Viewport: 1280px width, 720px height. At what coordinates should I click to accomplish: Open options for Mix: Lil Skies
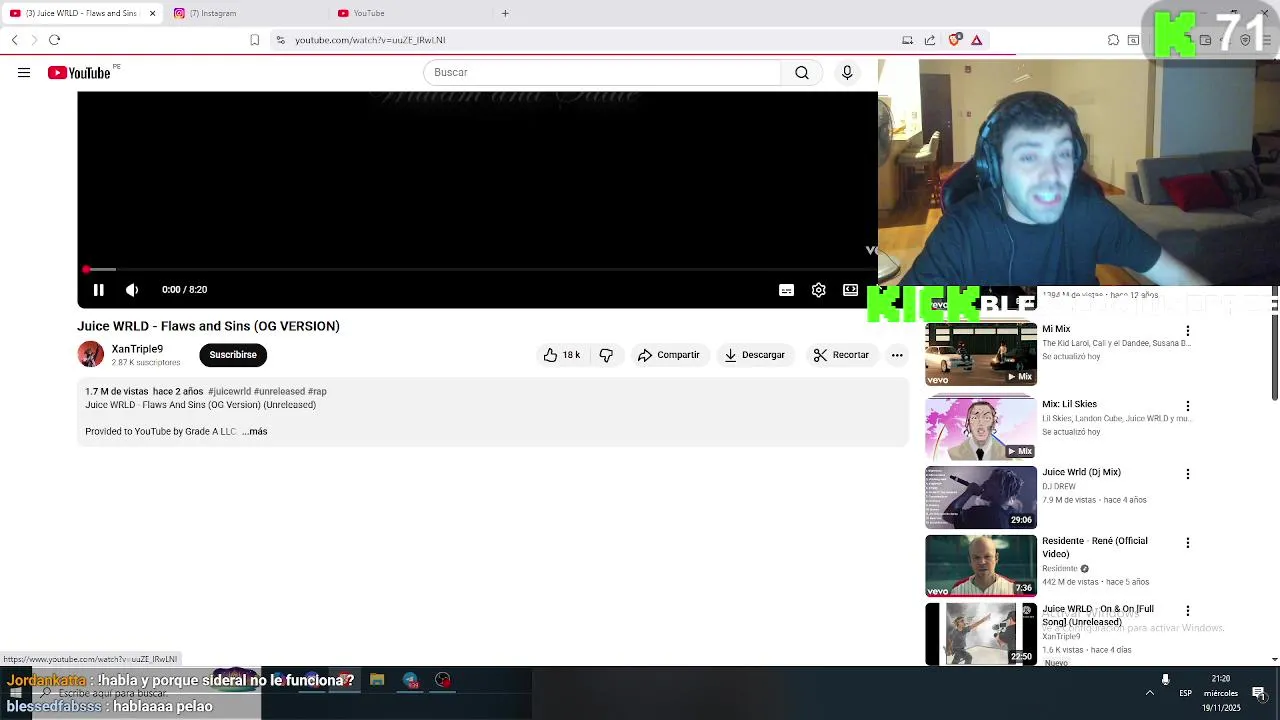(1188, 406)
